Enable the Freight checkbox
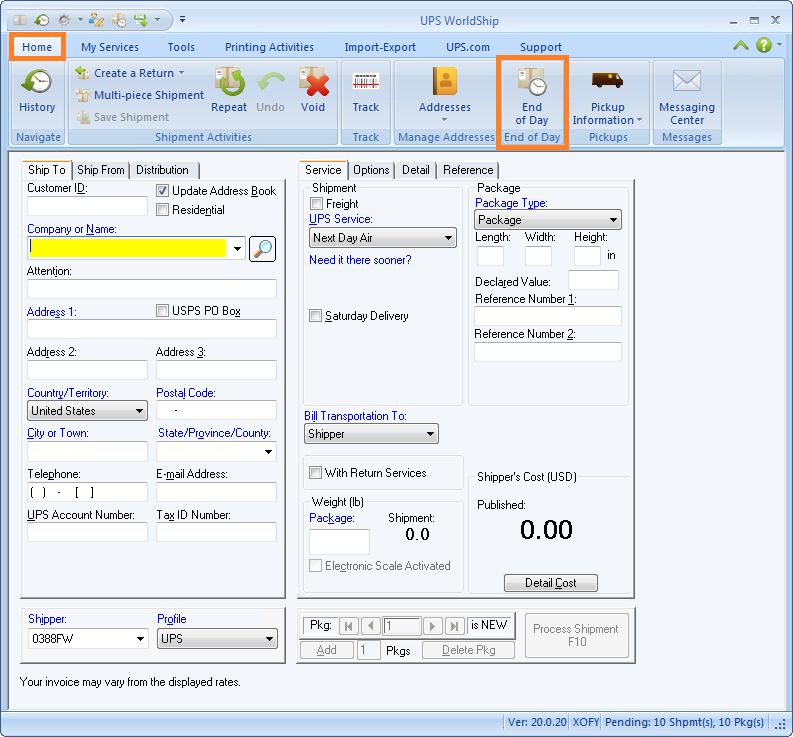 tap(316, 204)
